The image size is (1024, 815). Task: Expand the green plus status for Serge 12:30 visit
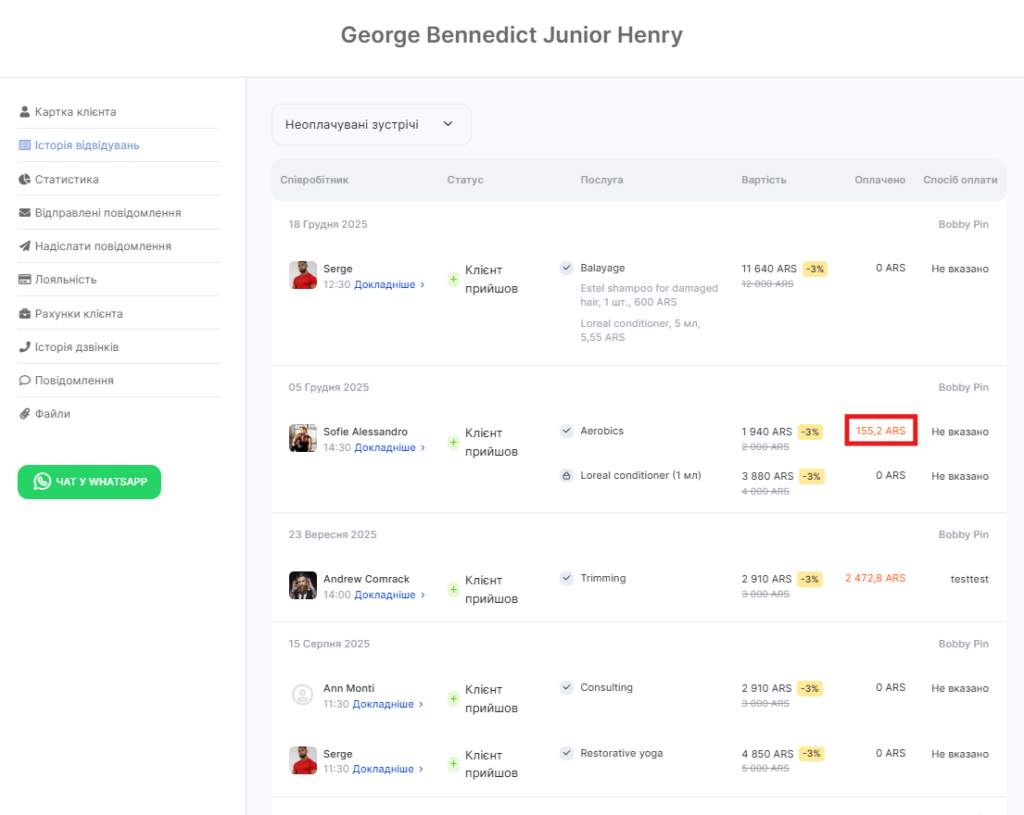tap(453, 279)
